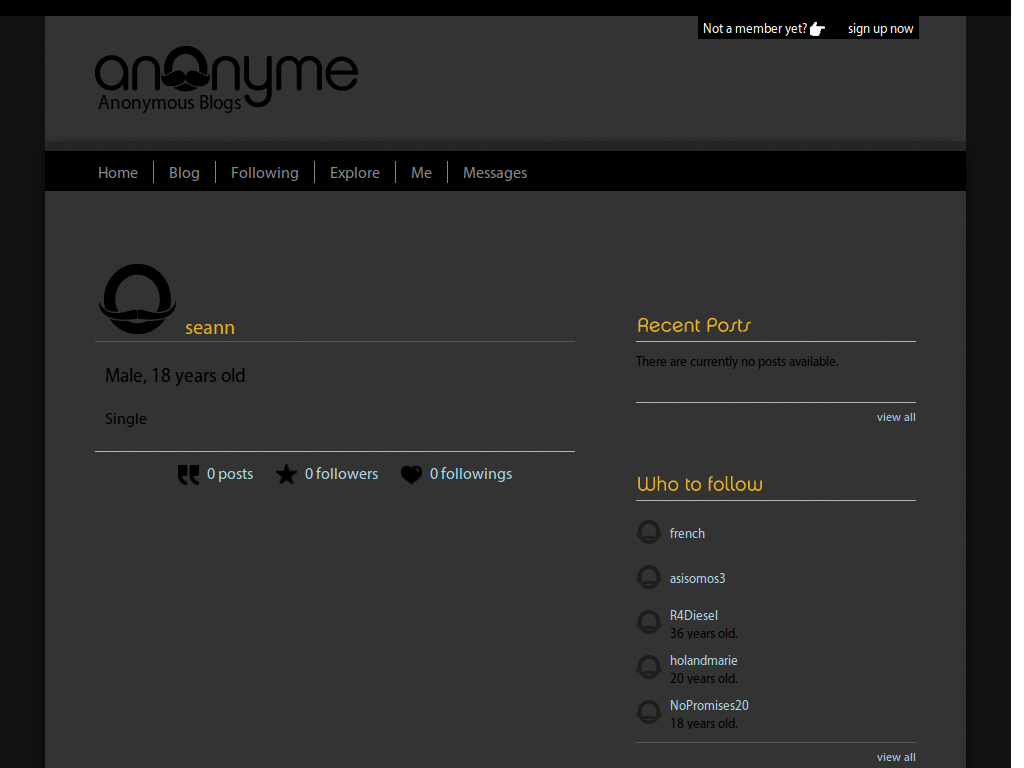Click NoPromises20's avatar image
The image size is (1024, 768).
tap(648, 712)
